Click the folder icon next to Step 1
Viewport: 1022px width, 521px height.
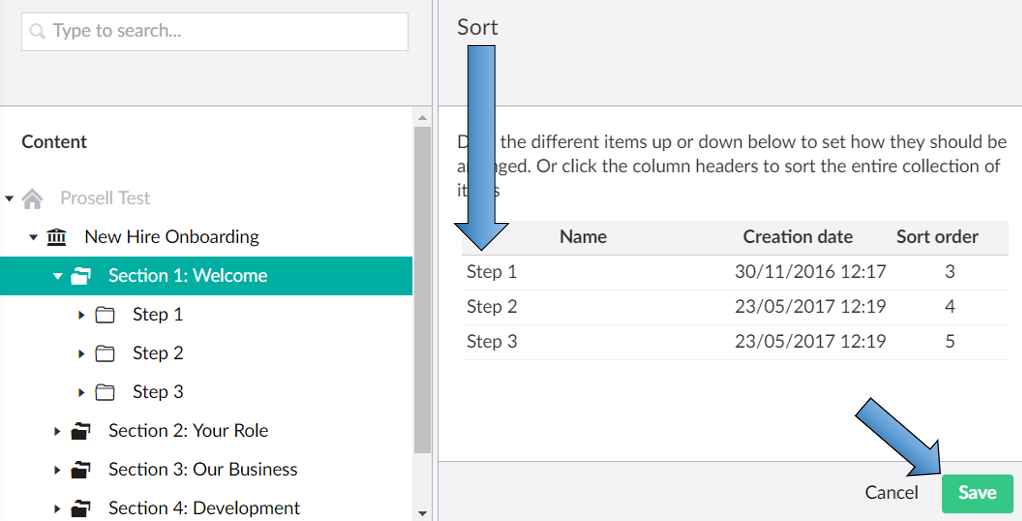point(105,315)
